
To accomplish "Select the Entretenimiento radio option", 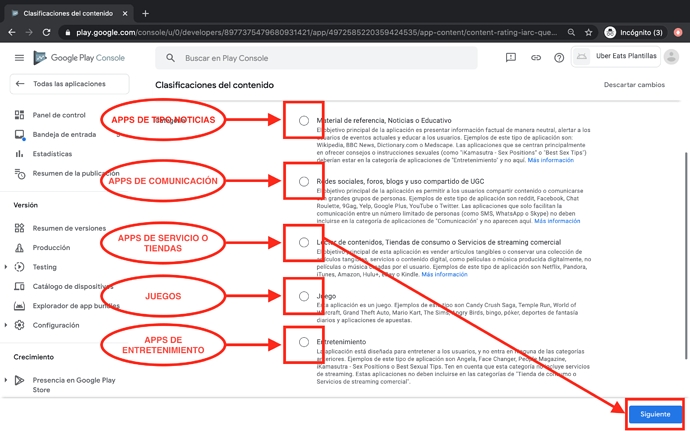I will (x=303, y=342).
